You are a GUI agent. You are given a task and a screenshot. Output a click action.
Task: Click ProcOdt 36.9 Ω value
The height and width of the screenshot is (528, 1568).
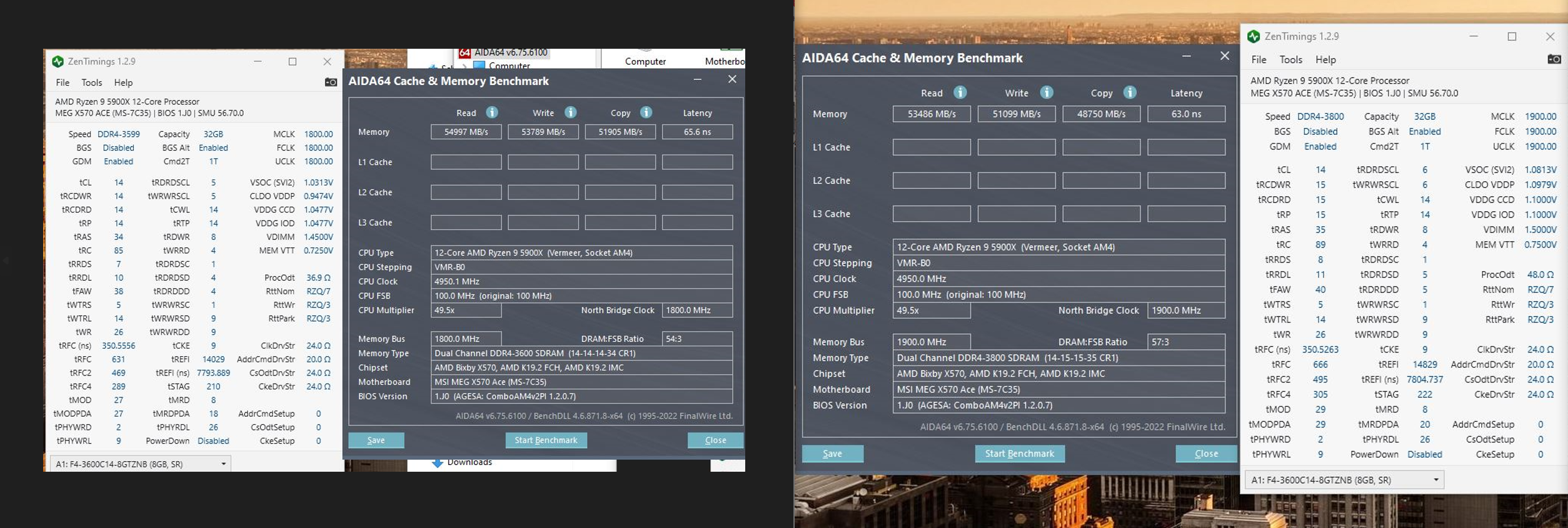(x=318, y=277)
